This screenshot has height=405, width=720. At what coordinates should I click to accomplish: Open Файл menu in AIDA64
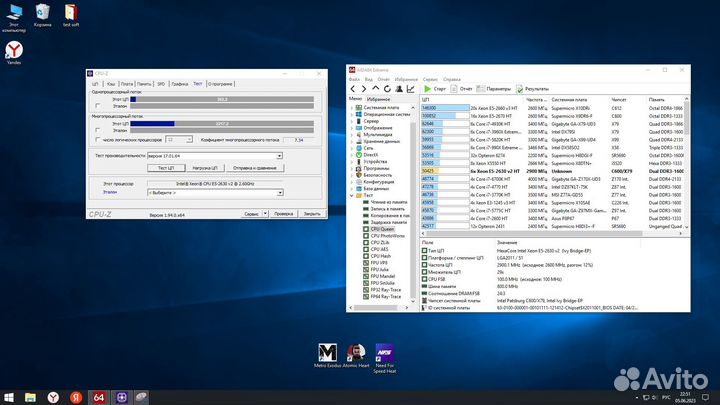coord(354,79)
